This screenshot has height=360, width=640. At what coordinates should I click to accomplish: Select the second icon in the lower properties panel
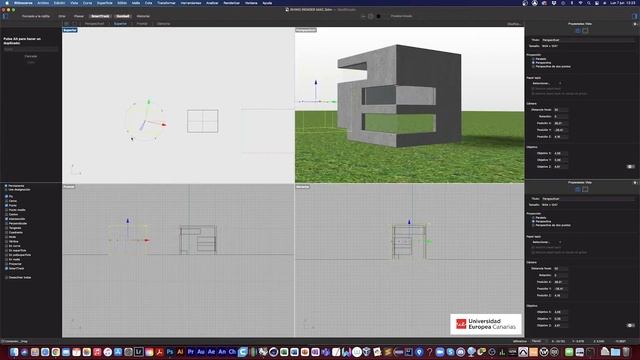coord(585,189)
